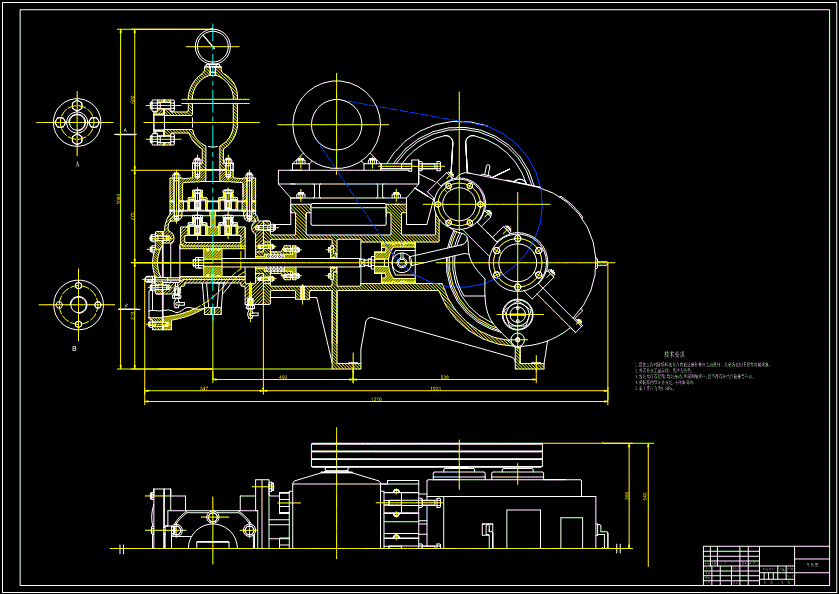Click the 1370 overall length dimension text
The image size is (839, 594).
click(376, 399)
